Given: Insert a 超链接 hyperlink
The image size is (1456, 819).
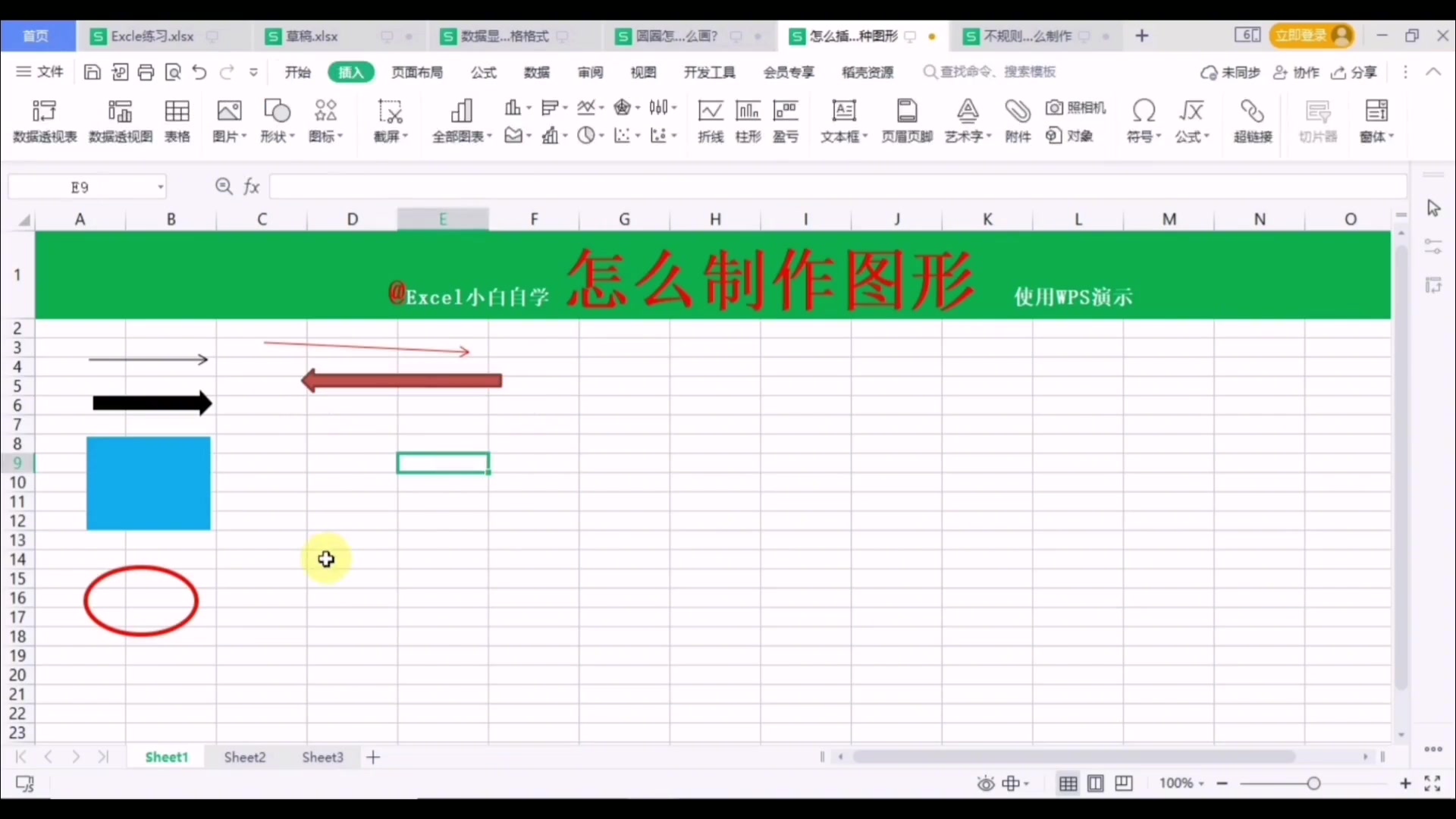Looking at the screenshot, I should 1251,121.
